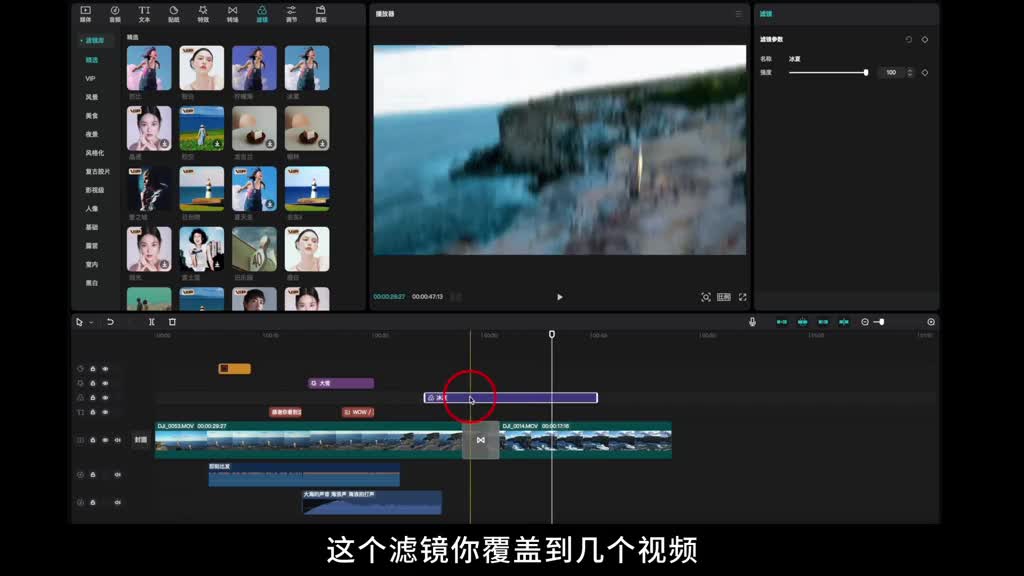Viewport: 1024px width, 576px height.
Task: Delete selected clip with trash icon
Action: pyautogui.click(x=172, y=322)
